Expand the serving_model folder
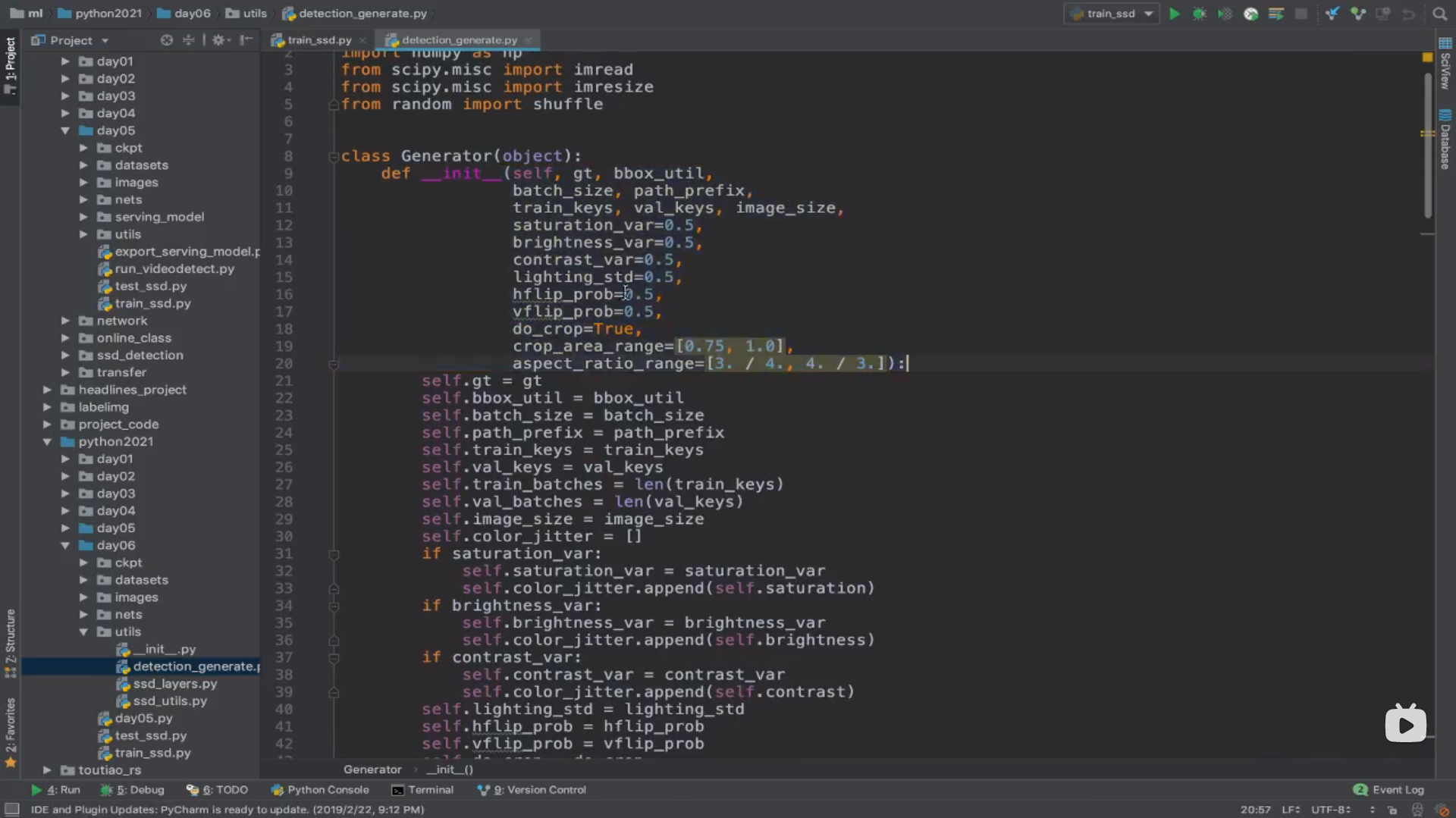This screenshot has width=1456, height=818. click(x=83, y=217)
